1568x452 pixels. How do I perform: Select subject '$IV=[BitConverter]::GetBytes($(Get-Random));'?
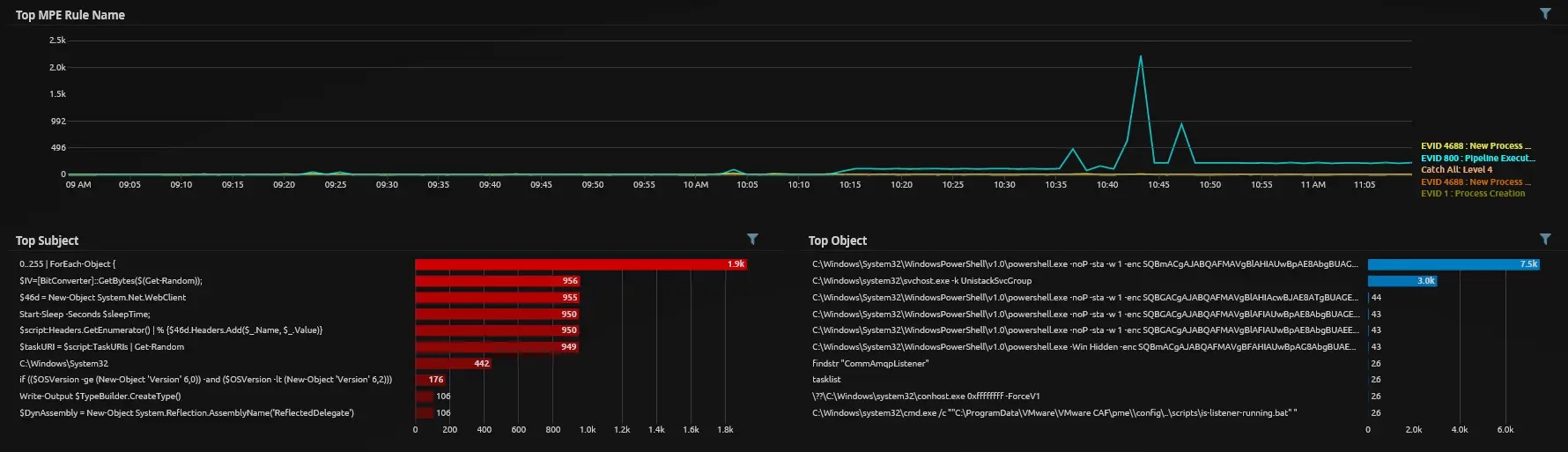click(x=111, y=281)
